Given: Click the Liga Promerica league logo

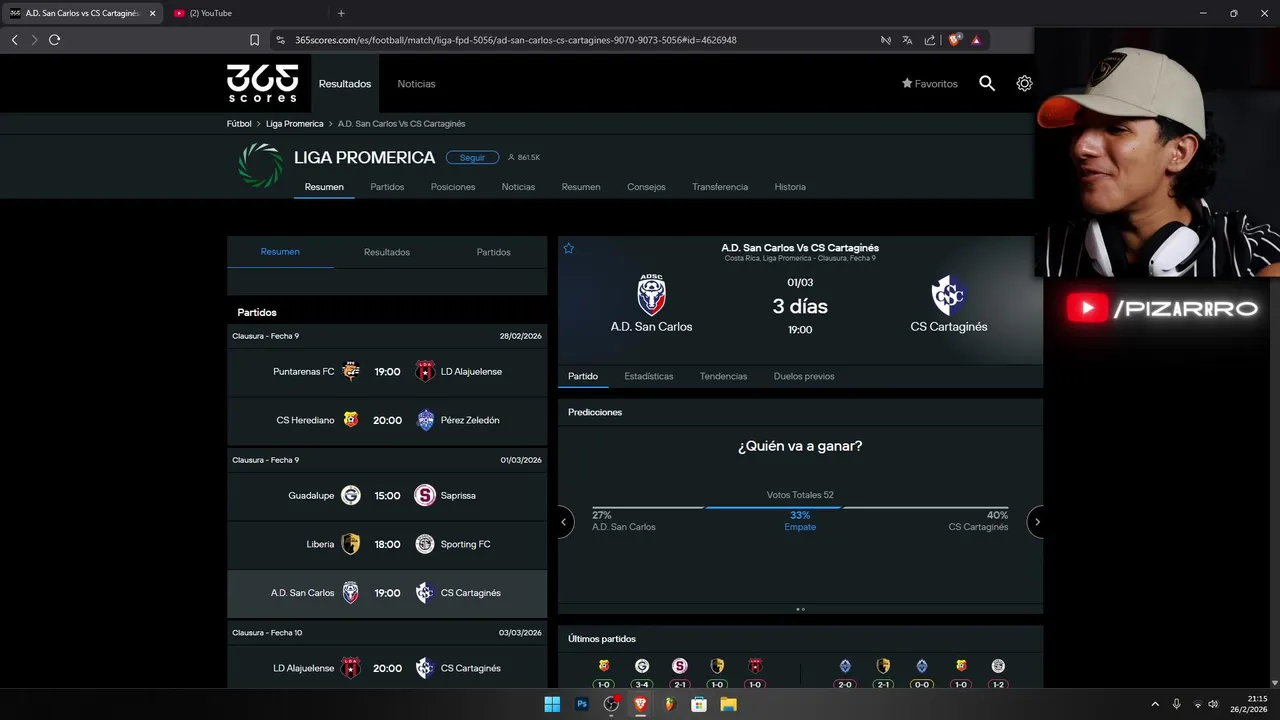Looking at the screenshot, I should 260,165.
